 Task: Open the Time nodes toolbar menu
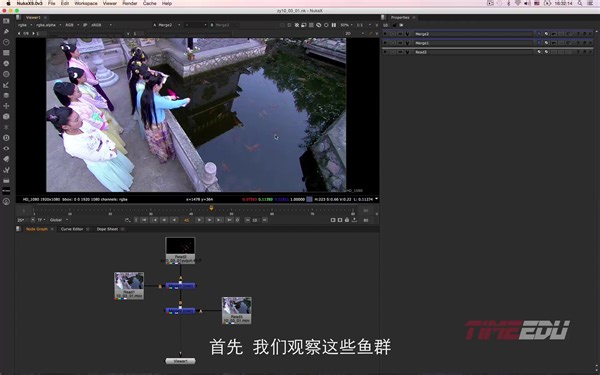[x=6, y=42]
